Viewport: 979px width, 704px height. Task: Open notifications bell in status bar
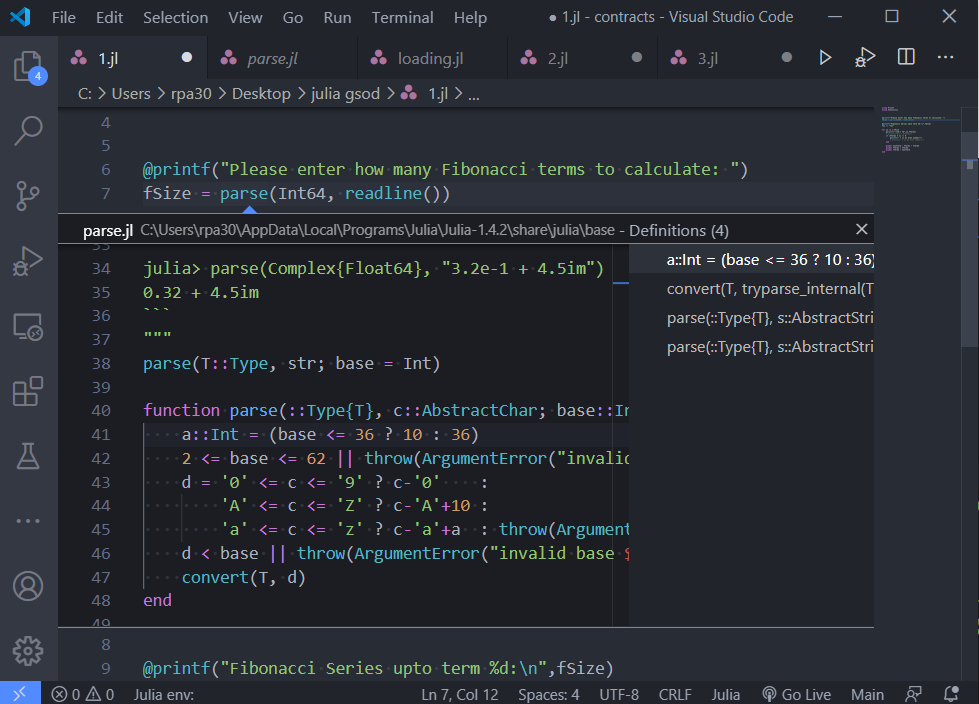coord(952,694)
